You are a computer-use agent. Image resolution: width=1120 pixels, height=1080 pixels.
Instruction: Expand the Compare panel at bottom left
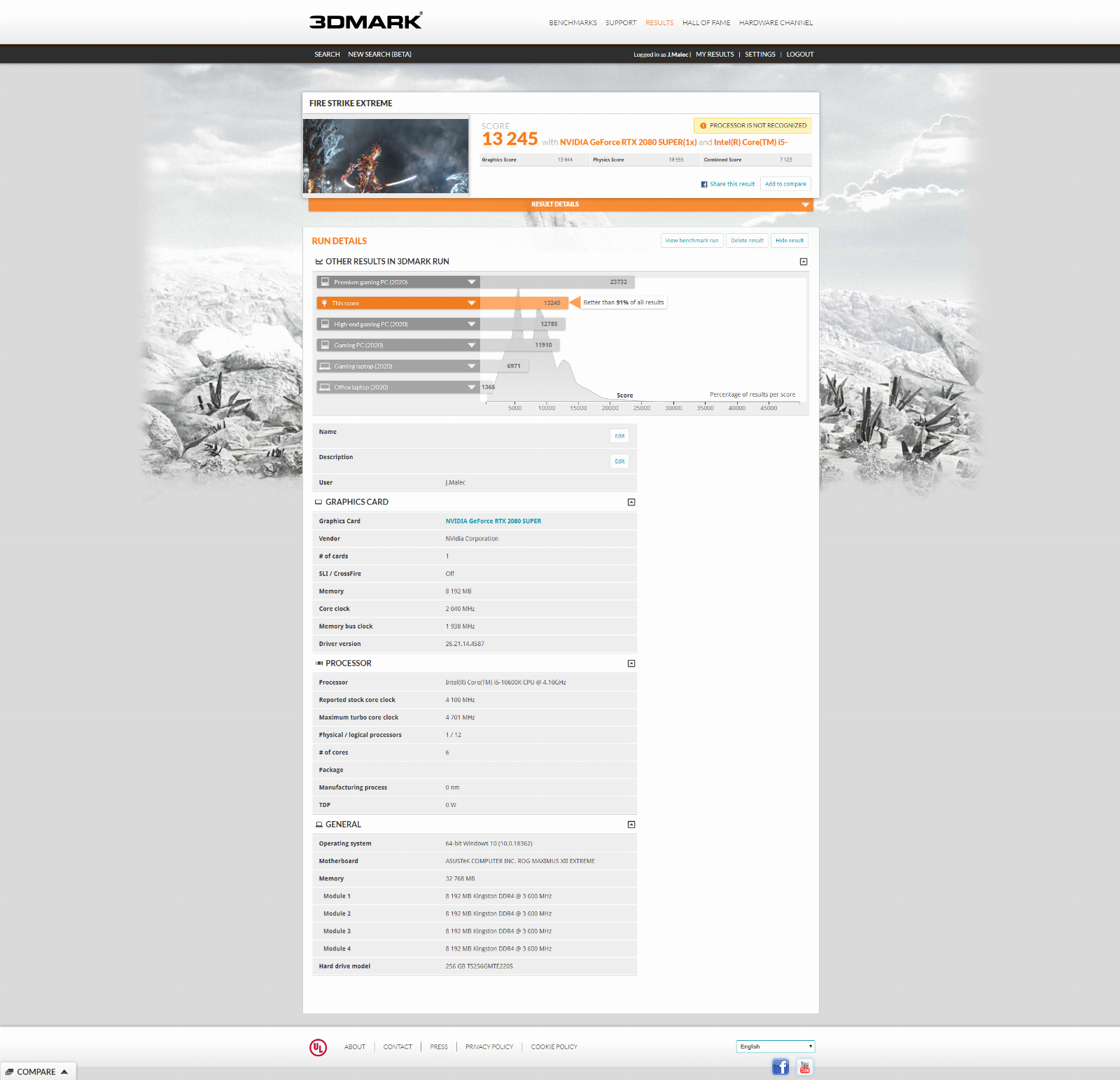click(x=37, y=1072)
